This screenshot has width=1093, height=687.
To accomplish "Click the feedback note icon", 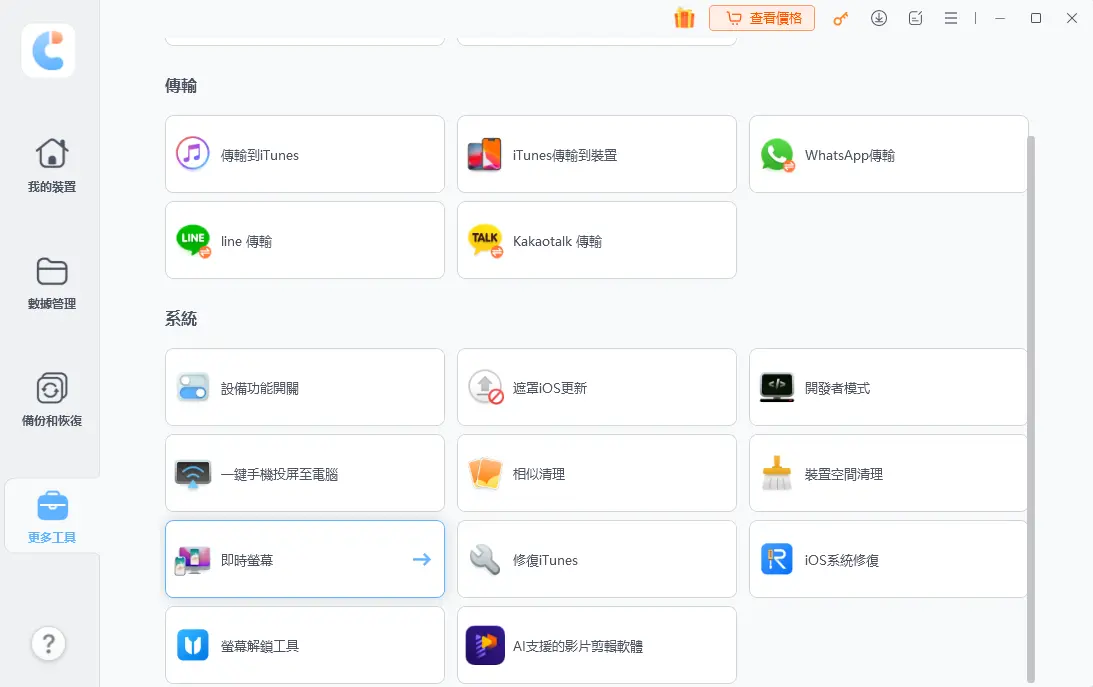I will 915,18.
